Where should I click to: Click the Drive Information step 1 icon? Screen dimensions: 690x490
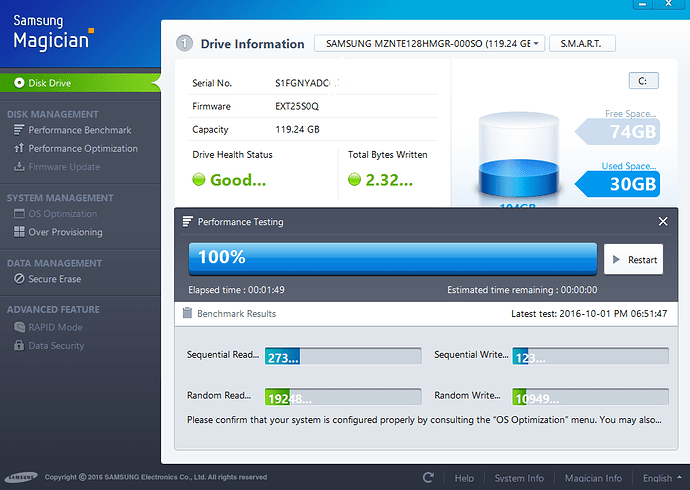[x=184, y=44]
